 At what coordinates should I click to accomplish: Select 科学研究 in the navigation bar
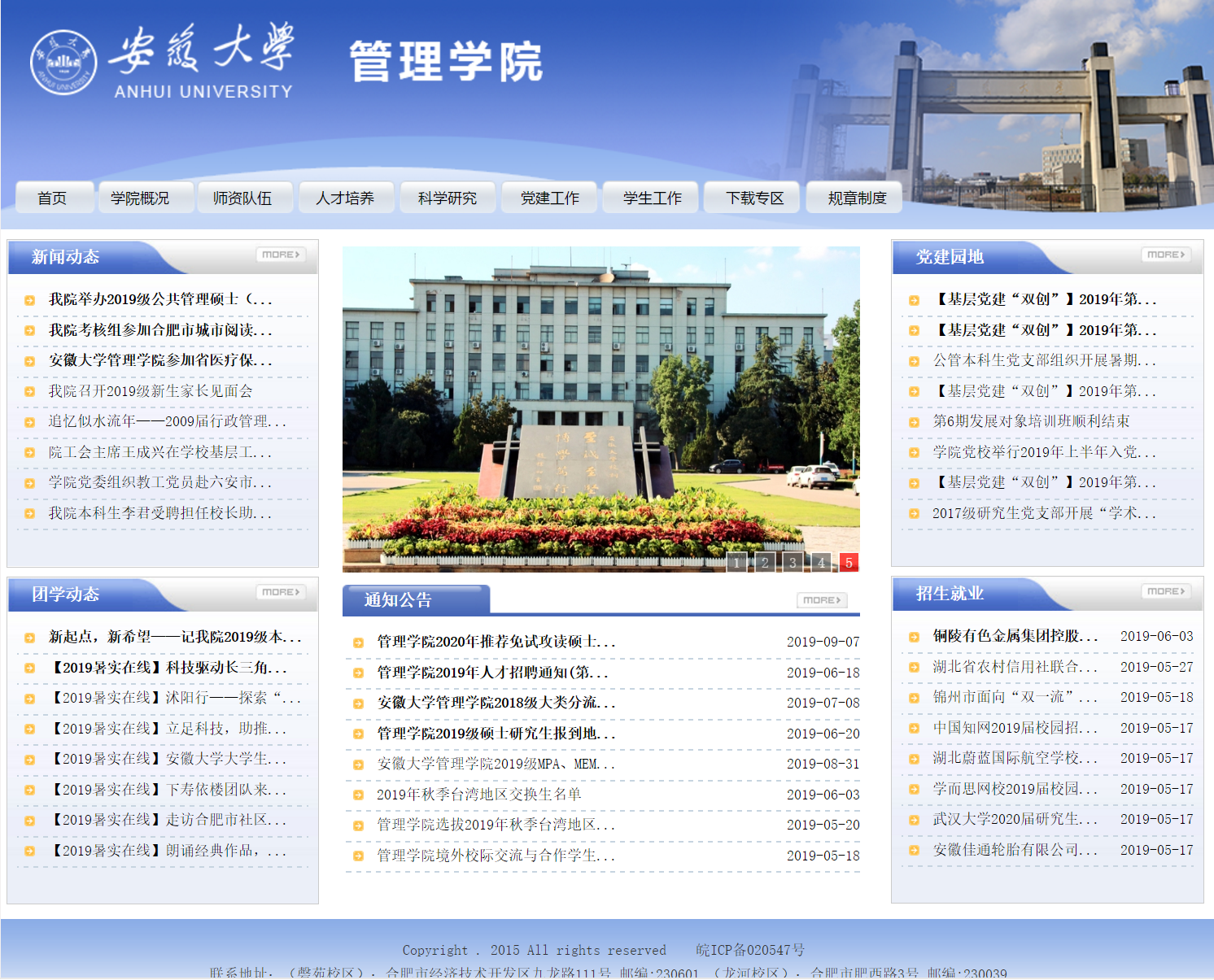pyautogui.click(x=447, y=197)
